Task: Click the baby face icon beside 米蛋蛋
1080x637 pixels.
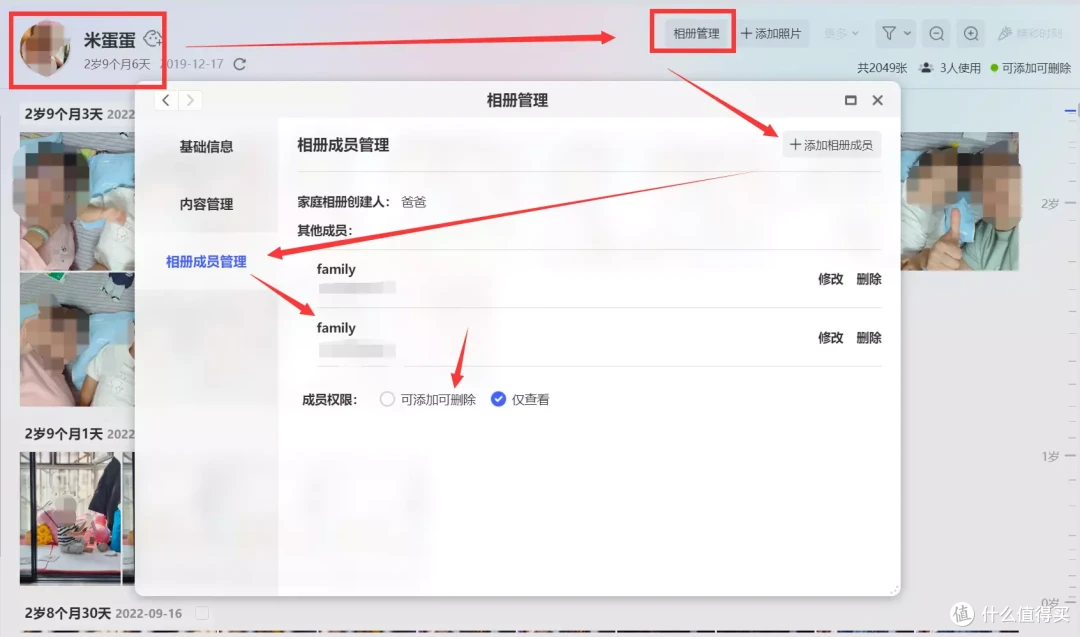Action: (152, 39)
